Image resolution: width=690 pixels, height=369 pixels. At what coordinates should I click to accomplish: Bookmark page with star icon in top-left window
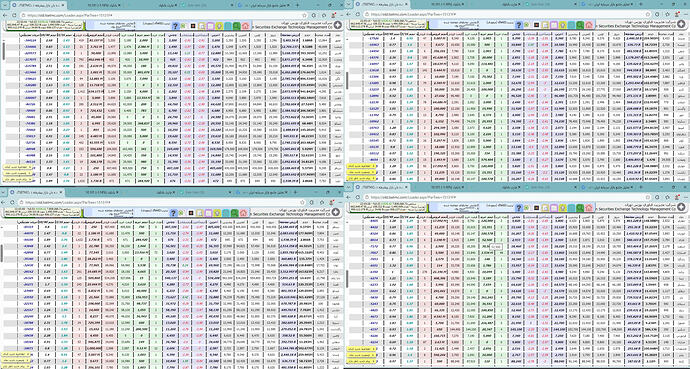coord(305,15)
